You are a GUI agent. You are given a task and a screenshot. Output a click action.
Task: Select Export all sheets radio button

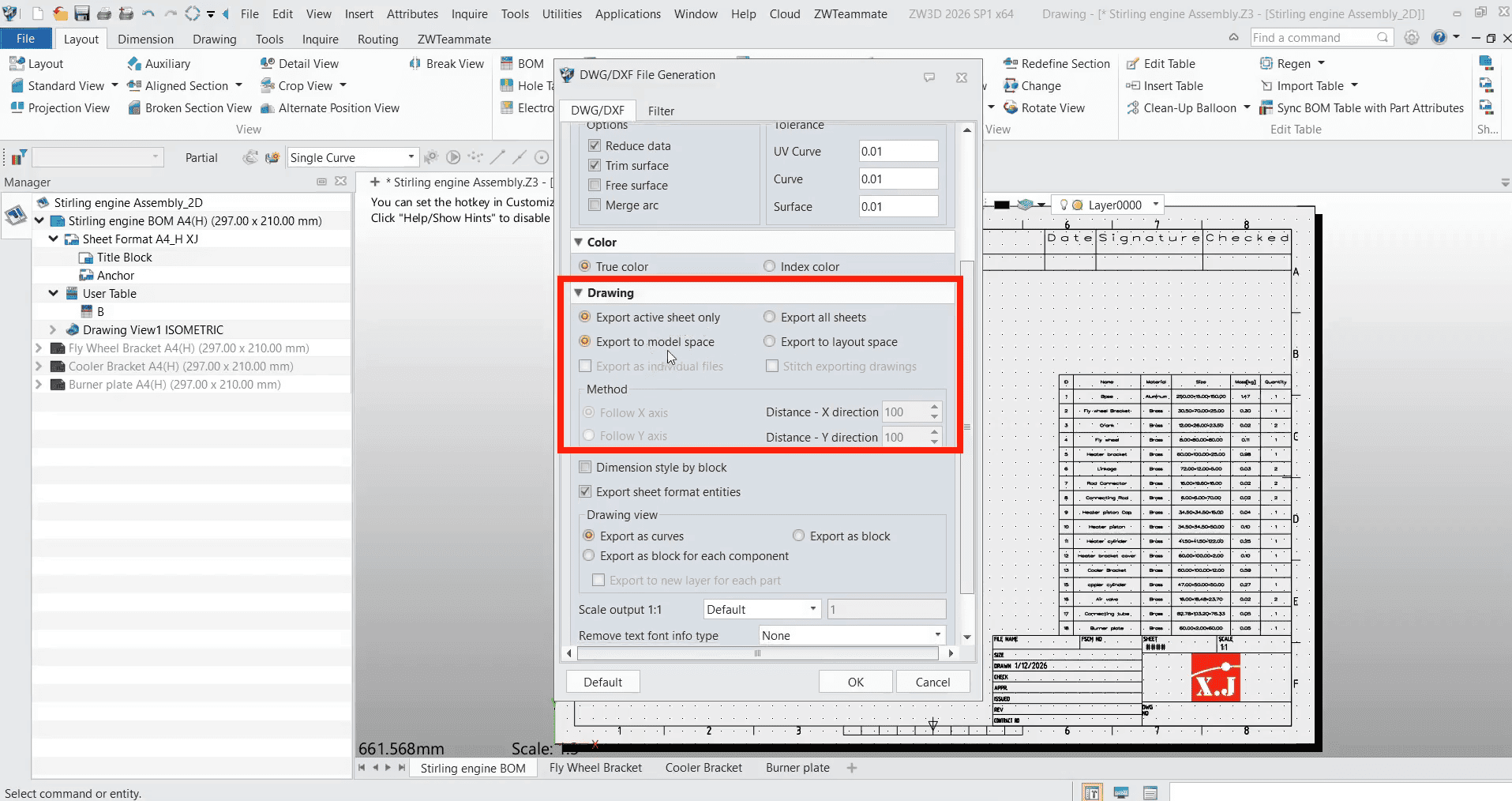(x=770, y=317)
